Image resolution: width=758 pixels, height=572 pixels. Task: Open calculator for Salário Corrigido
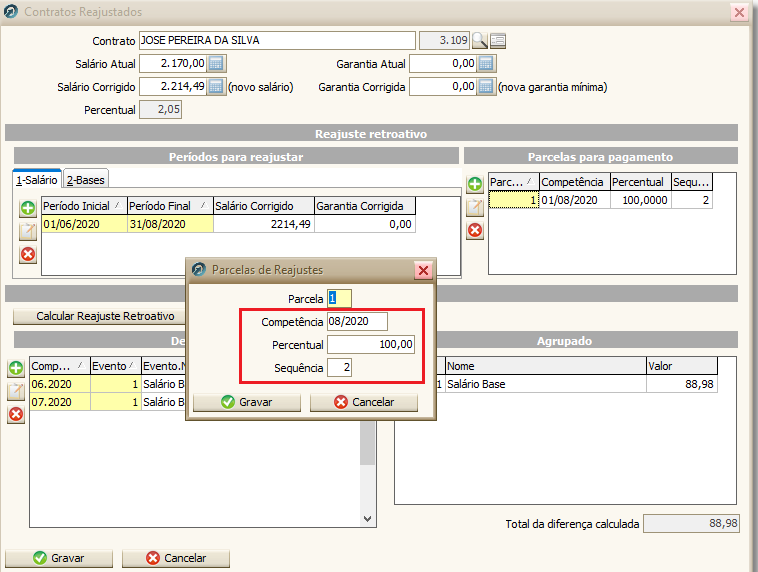pyautogui.click(x=216, y=87)
